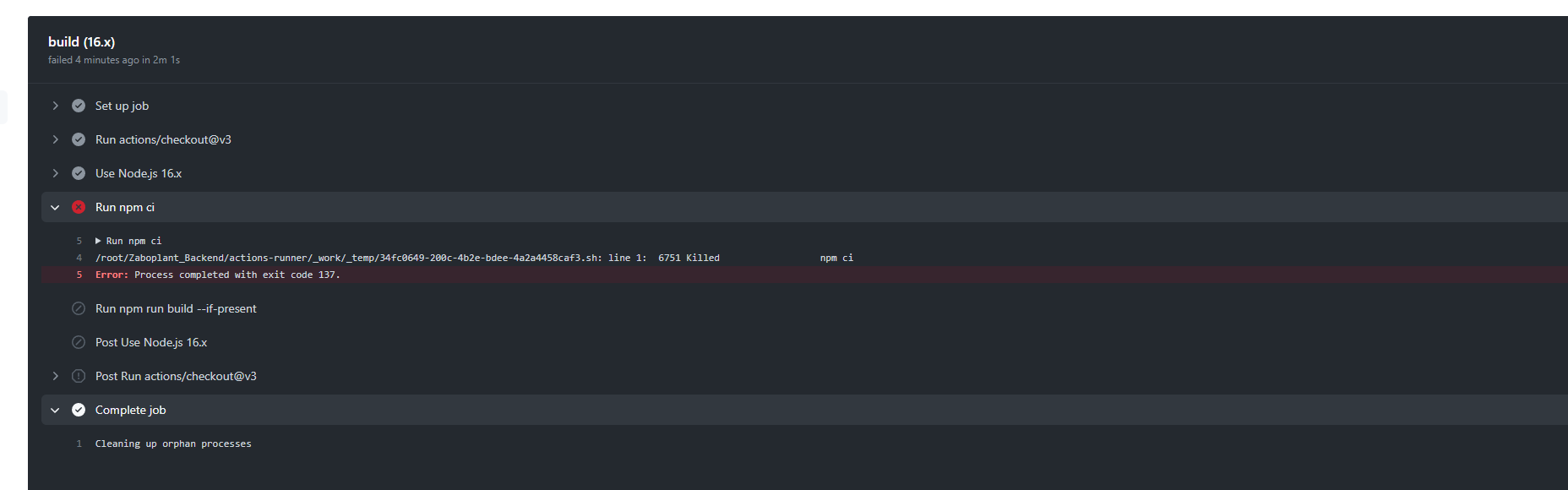Image resolution: width=1568 pixels, height=490 pixels.
Task: Click the white checkmark icon beside Complete job
Action: 79,410
